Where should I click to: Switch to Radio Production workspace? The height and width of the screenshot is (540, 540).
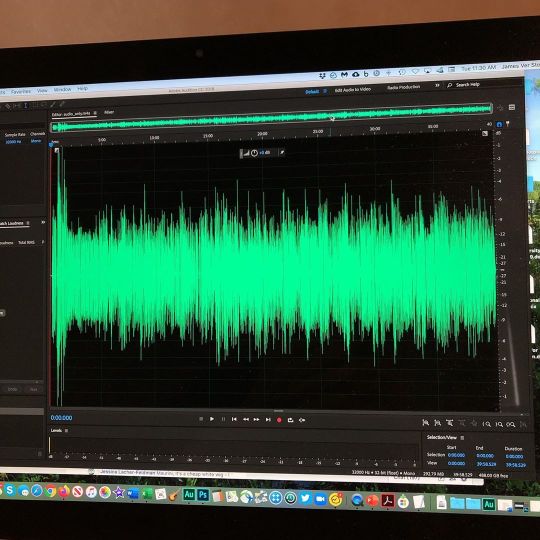[403, 87]
